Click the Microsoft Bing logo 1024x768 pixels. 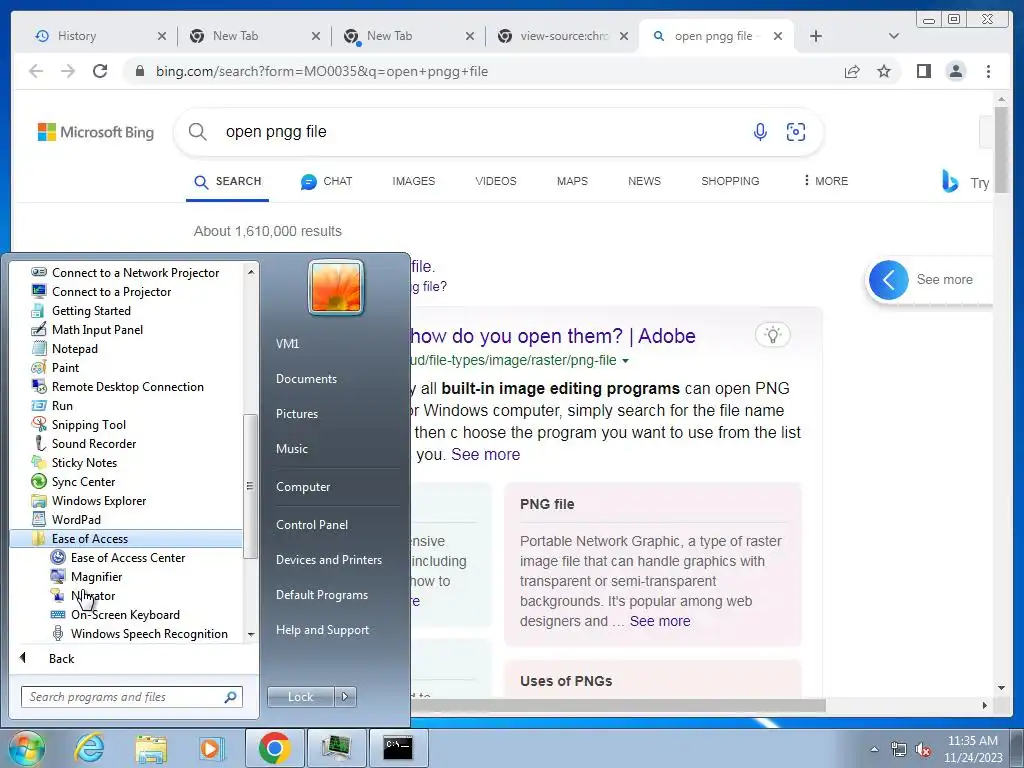(x=96, y=132)
